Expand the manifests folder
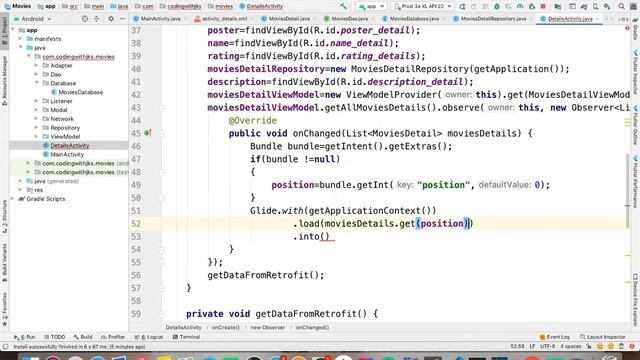The width and height of the screenshot is (640, 360). (20, 39)
